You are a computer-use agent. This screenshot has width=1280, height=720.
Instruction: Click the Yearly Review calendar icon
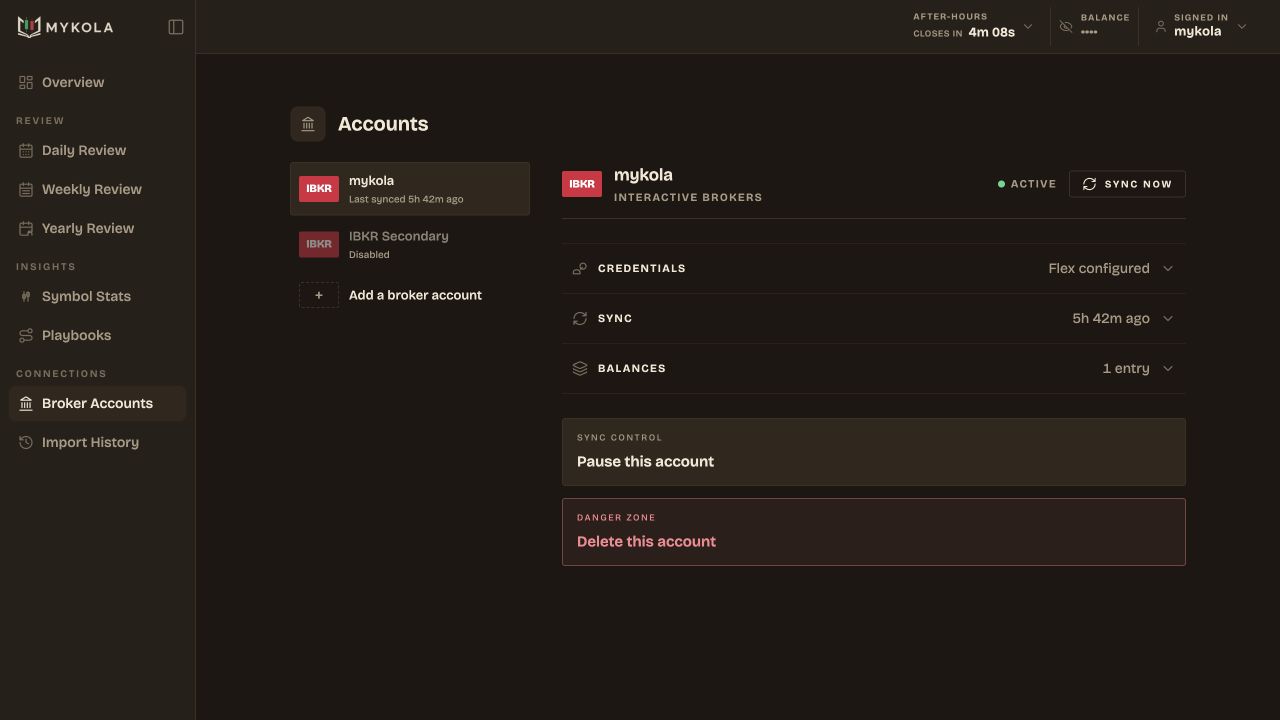pyautogui.click(x=26, y=228)
